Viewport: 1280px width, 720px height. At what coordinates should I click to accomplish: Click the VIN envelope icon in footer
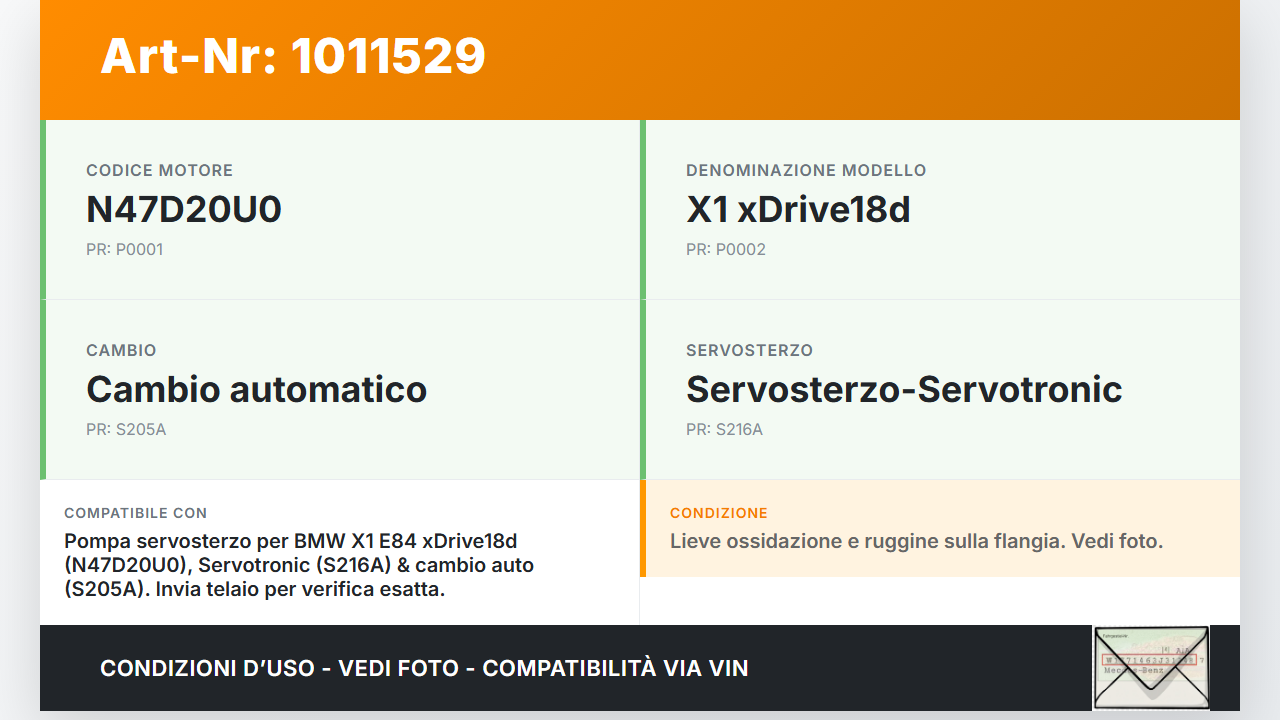pos(1150,667)
